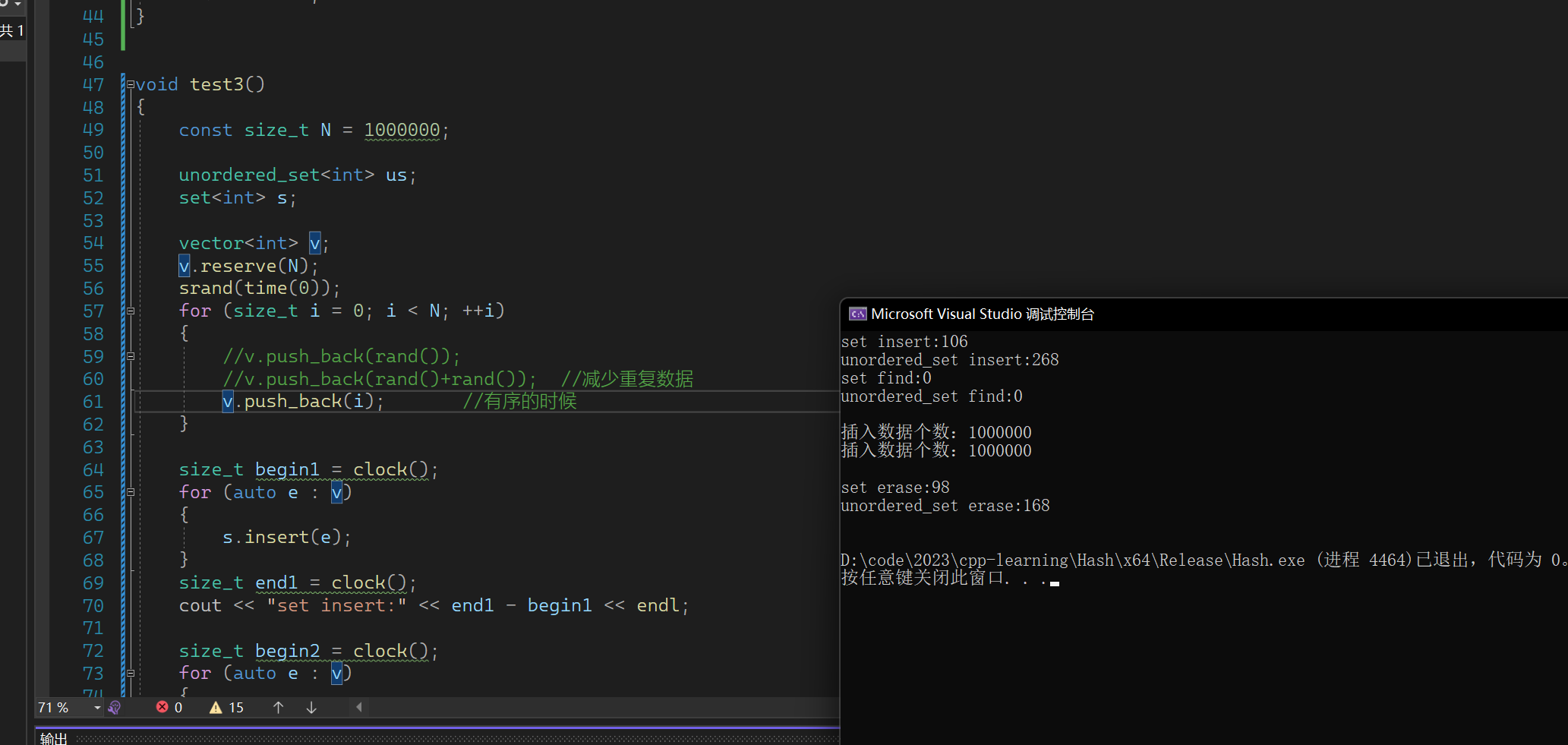The image size is (1568, 745).
Task: Click the comment '//v.push_back(rand());'
Action: [342, 356]
